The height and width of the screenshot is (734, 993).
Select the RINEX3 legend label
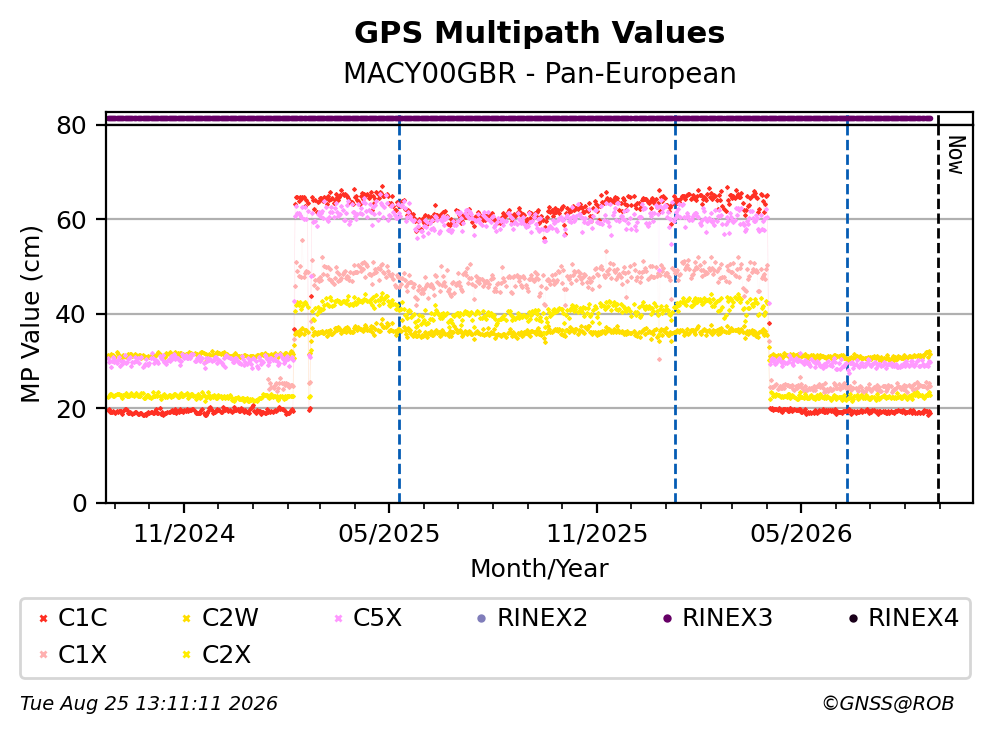tap(727, 618)
